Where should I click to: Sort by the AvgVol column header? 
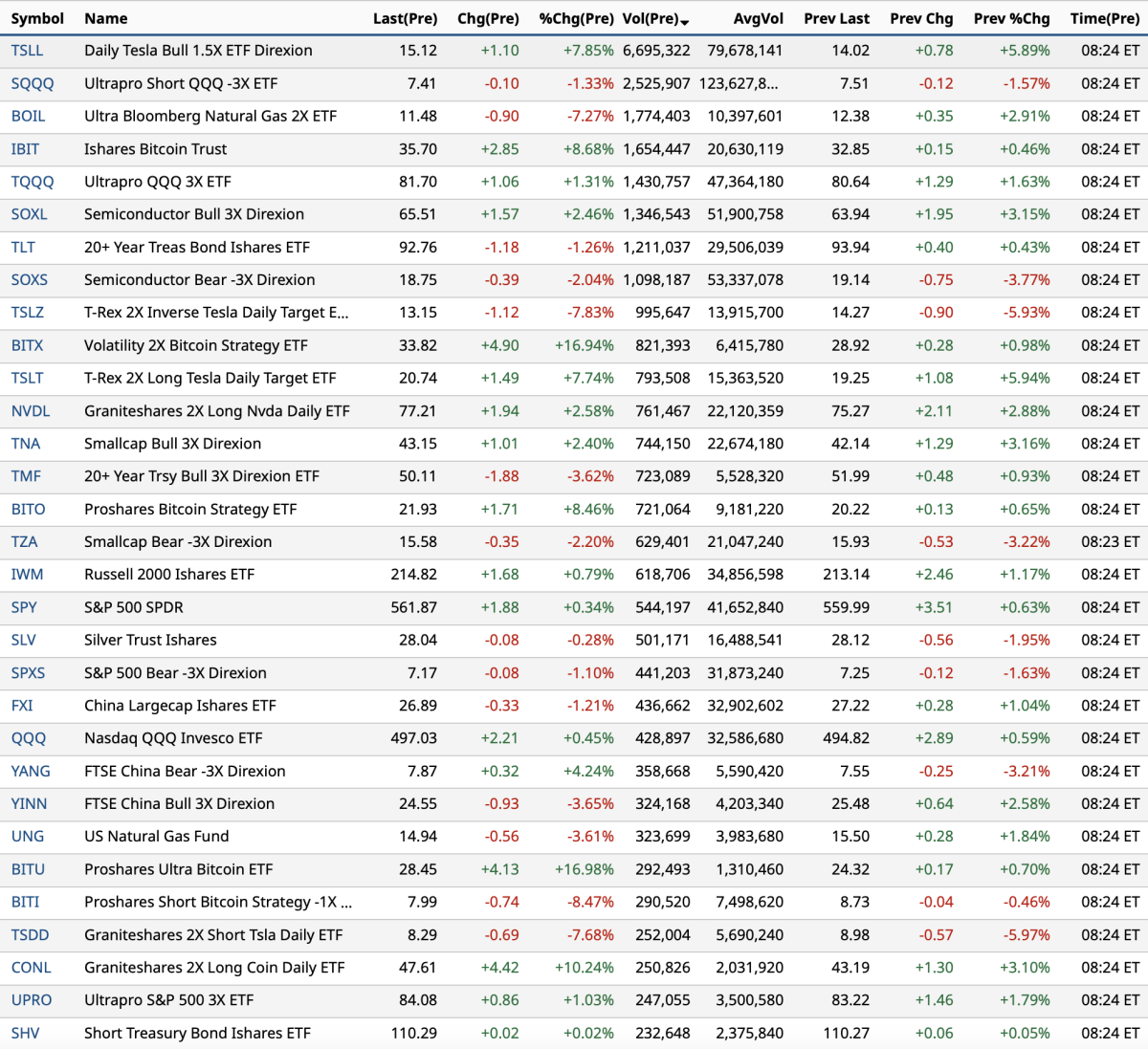(x=758, y=18)
